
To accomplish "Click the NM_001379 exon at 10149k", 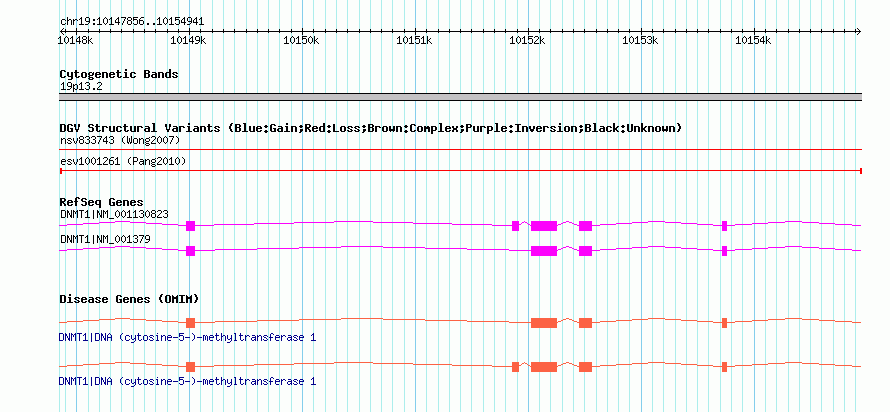I will (x=190, y=251).
